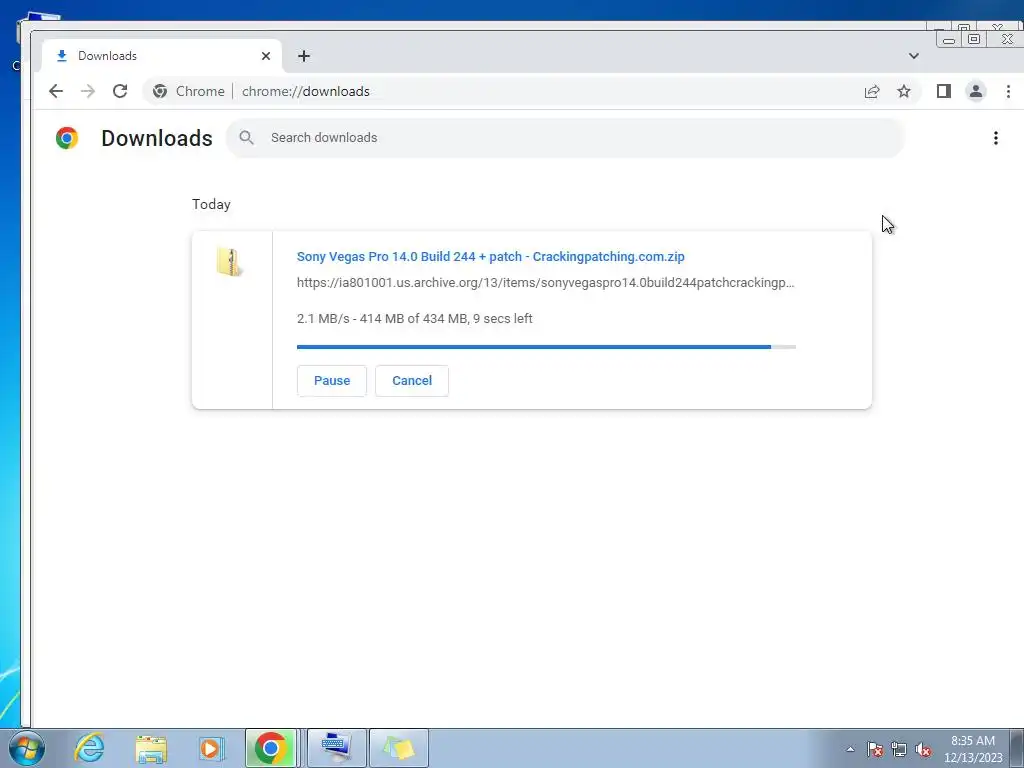Open the side panel icon
Viewport: 1024px width, 768px height.
pos(944,91)
